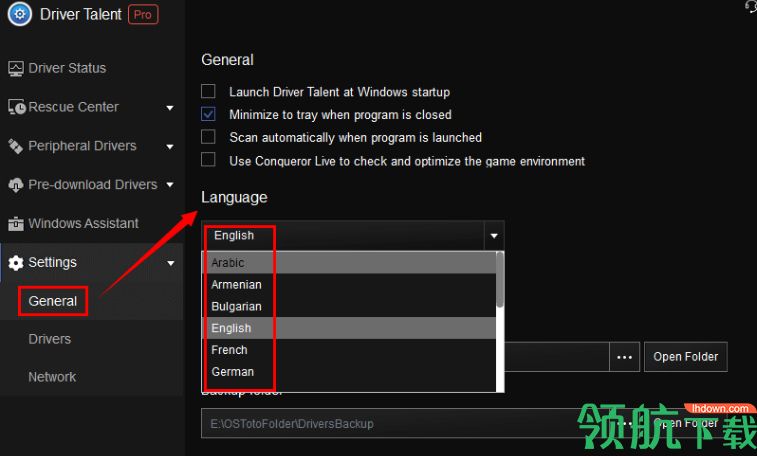Image resolution: width=757 pixels, height=456 pixels.
Task: Click the browse ellipsis button beside Open Folder
Action: [x=624, y=357]
